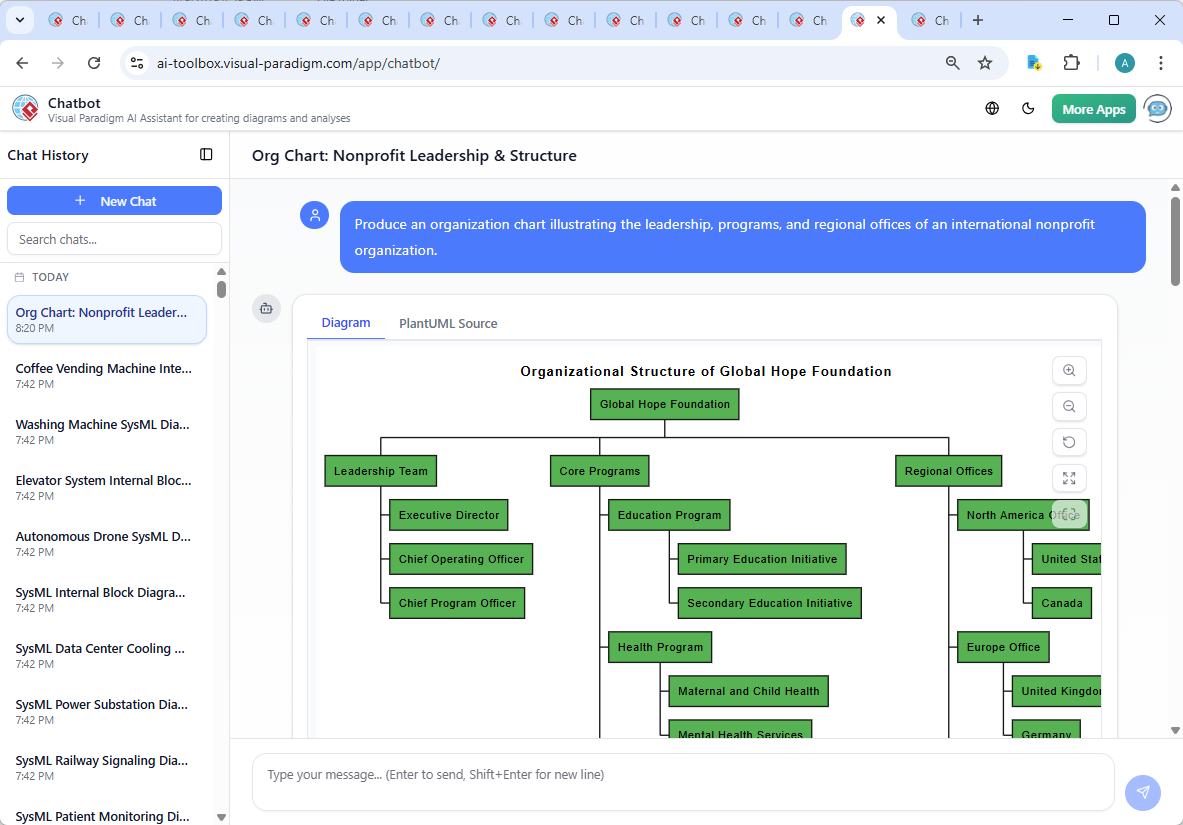Open the browser profile account menu
1183x825 pixels.
pos(1124,62)
